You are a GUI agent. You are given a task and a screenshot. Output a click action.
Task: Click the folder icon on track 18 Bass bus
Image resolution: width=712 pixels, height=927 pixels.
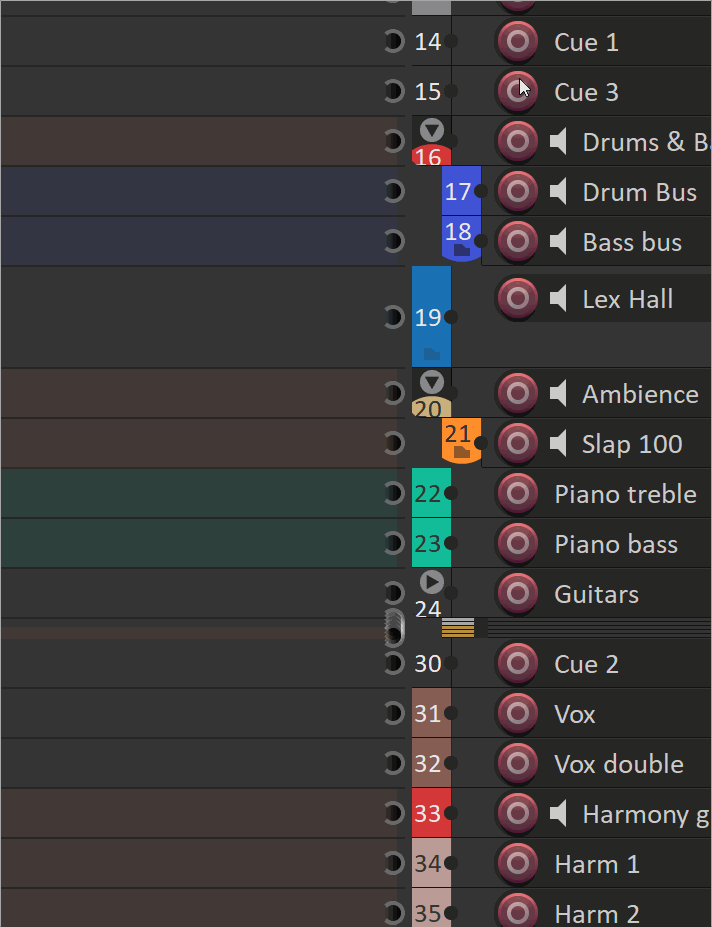coord(462,249)
